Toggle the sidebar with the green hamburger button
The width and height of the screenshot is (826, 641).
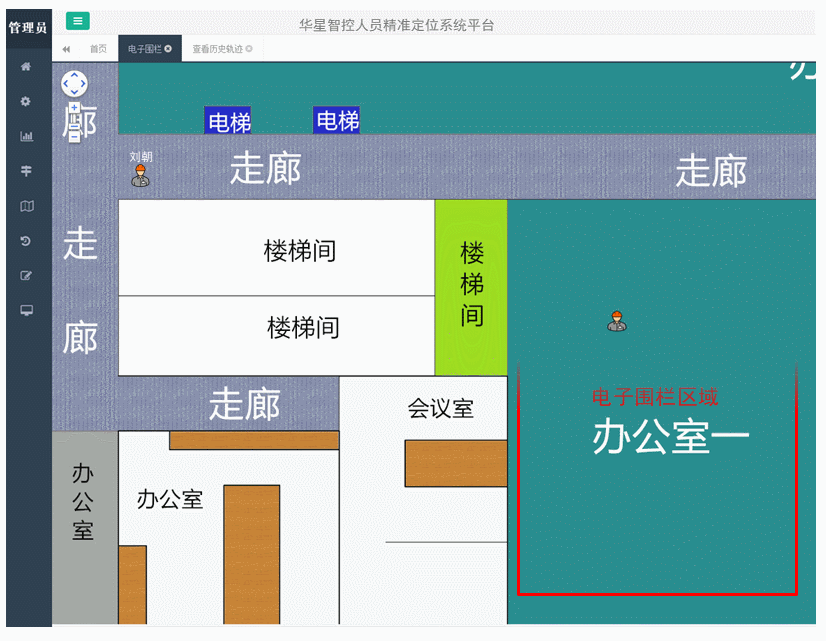tap(76, 21)
